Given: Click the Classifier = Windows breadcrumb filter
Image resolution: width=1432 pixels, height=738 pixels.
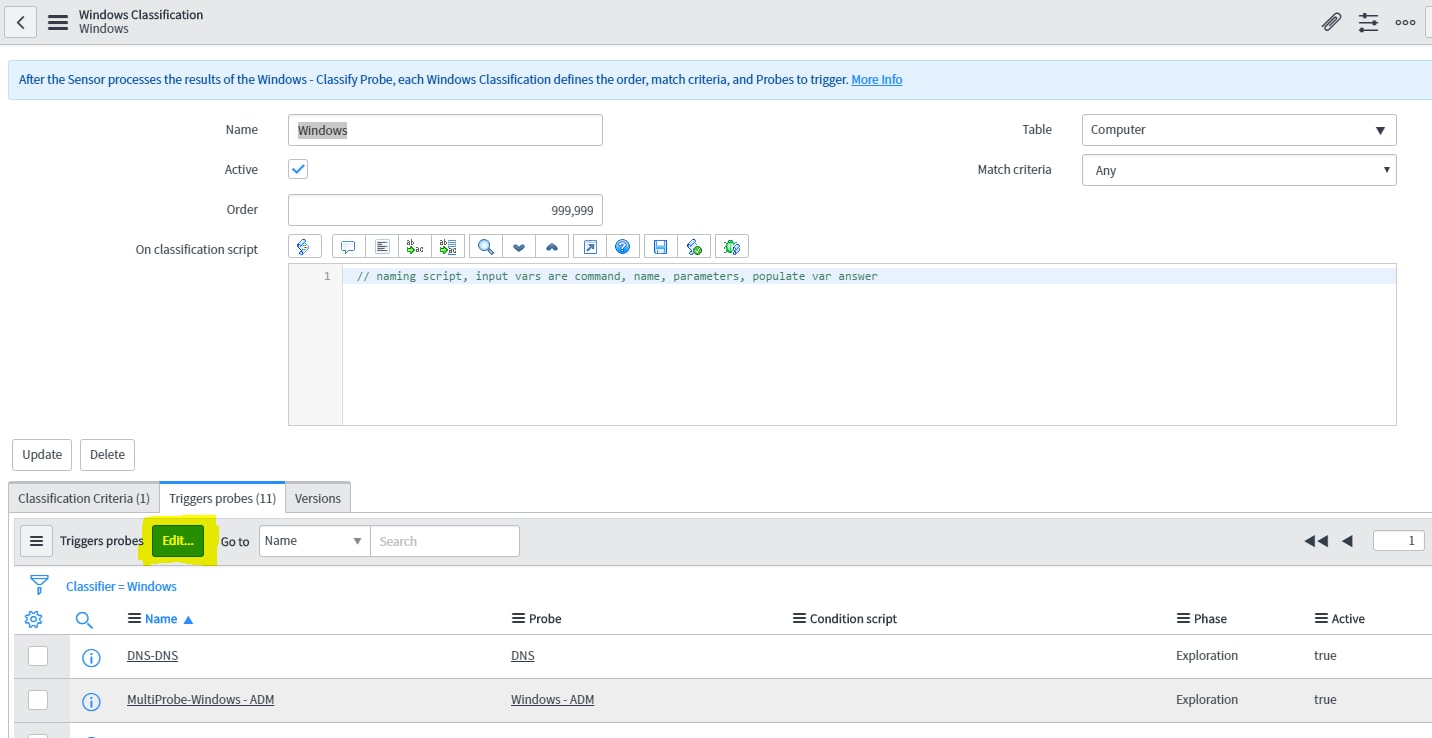Looking at the screenshot, I should 121,587.
